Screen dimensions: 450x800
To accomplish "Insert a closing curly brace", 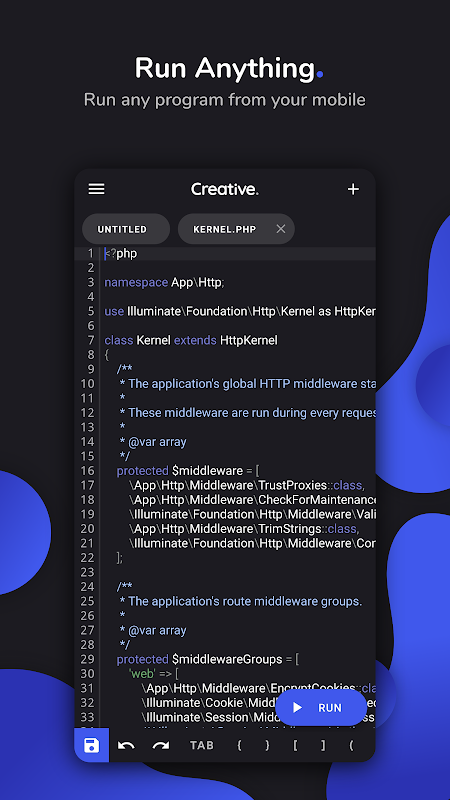I will click(x=267, y=745).
